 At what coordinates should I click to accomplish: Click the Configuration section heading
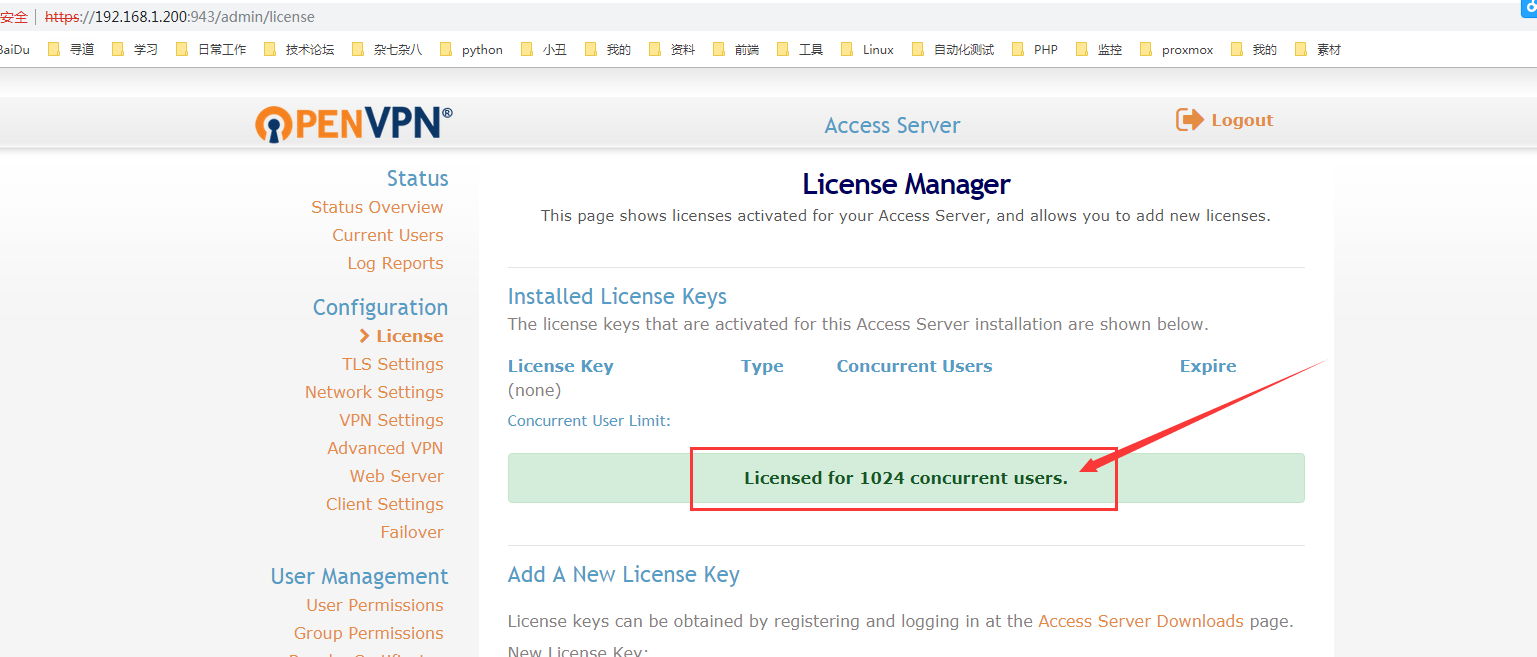[380, 307]
